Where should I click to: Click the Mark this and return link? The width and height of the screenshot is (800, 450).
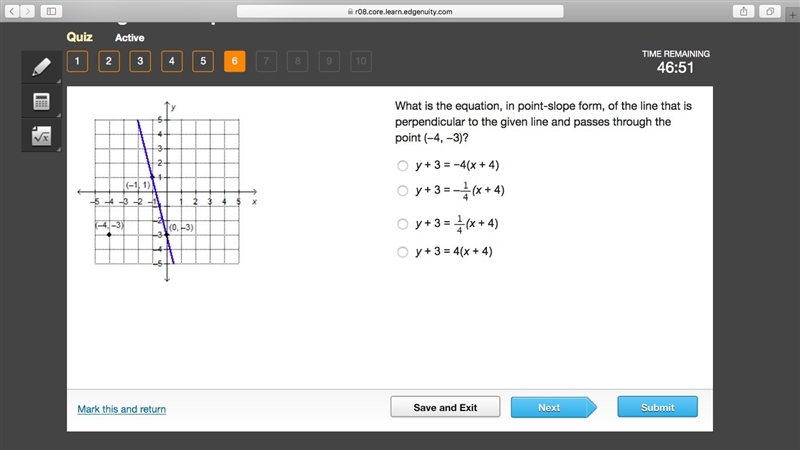(121, 409)
